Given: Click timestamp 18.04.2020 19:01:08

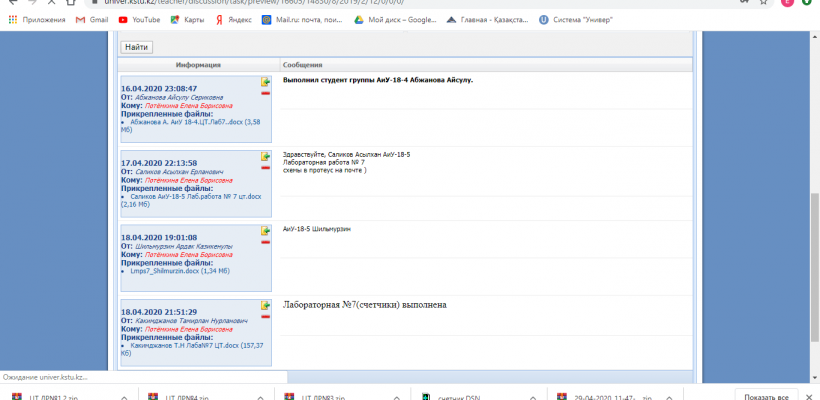Looking at the screenshot, I should [159, 237].
